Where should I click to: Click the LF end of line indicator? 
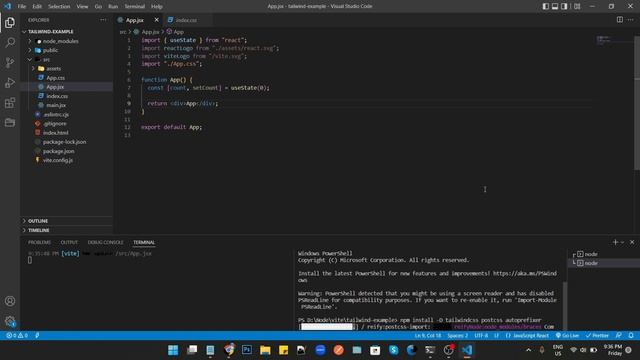497,336
